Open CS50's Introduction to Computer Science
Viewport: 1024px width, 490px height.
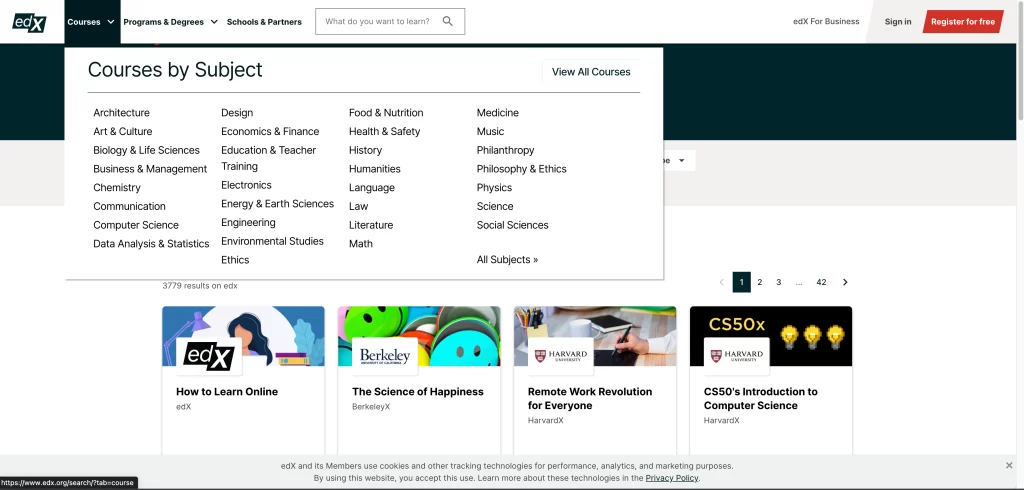pos(761,399)
